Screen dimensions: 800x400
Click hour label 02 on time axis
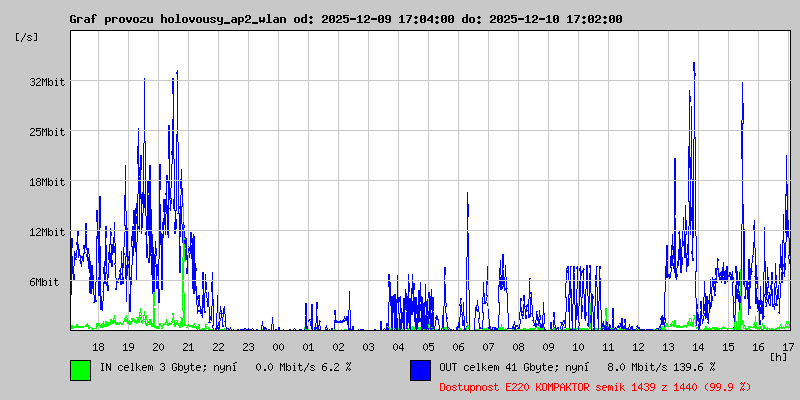point(338,347)
